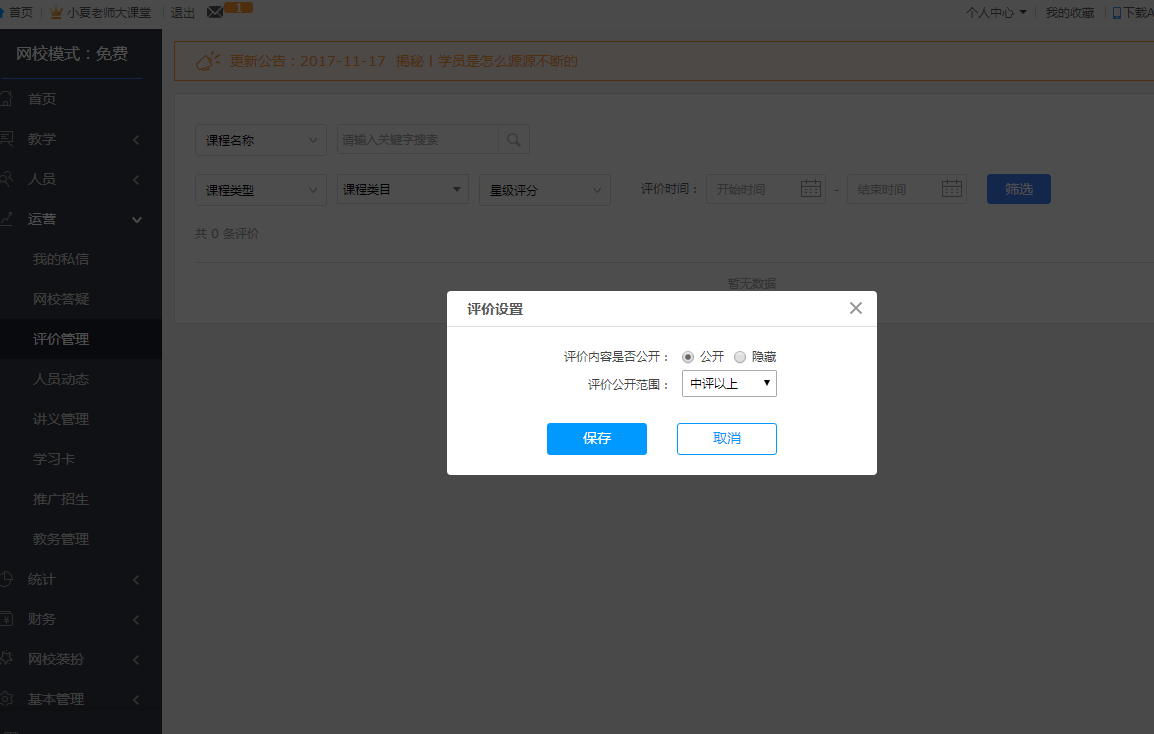Screen dimensions: 1154x734
Task: Open the start time calendar icon
Action: 811,189
